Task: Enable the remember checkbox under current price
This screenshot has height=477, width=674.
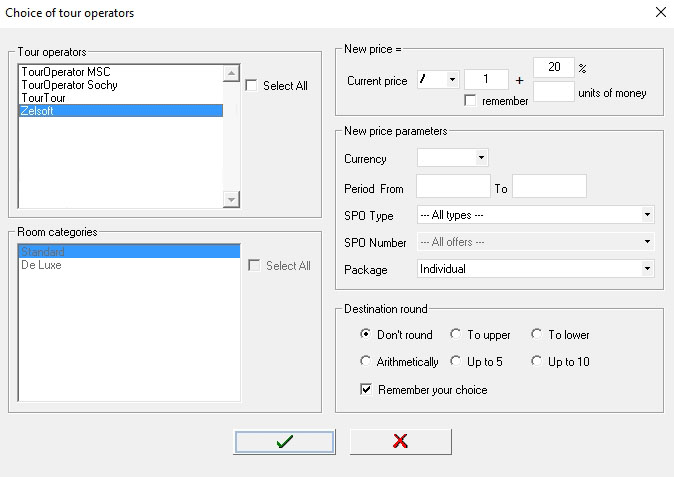Action: pyautogui.click(x=470, y=101)
